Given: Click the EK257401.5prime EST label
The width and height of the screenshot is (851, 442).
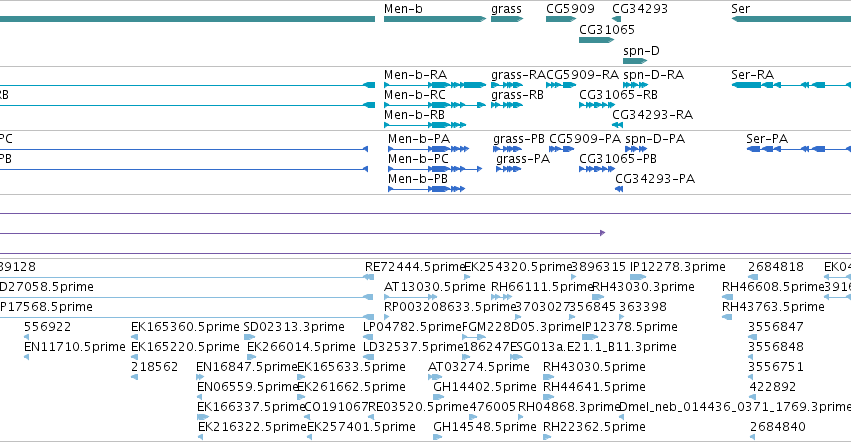Looking at the screenshot, I should point(361,427).
